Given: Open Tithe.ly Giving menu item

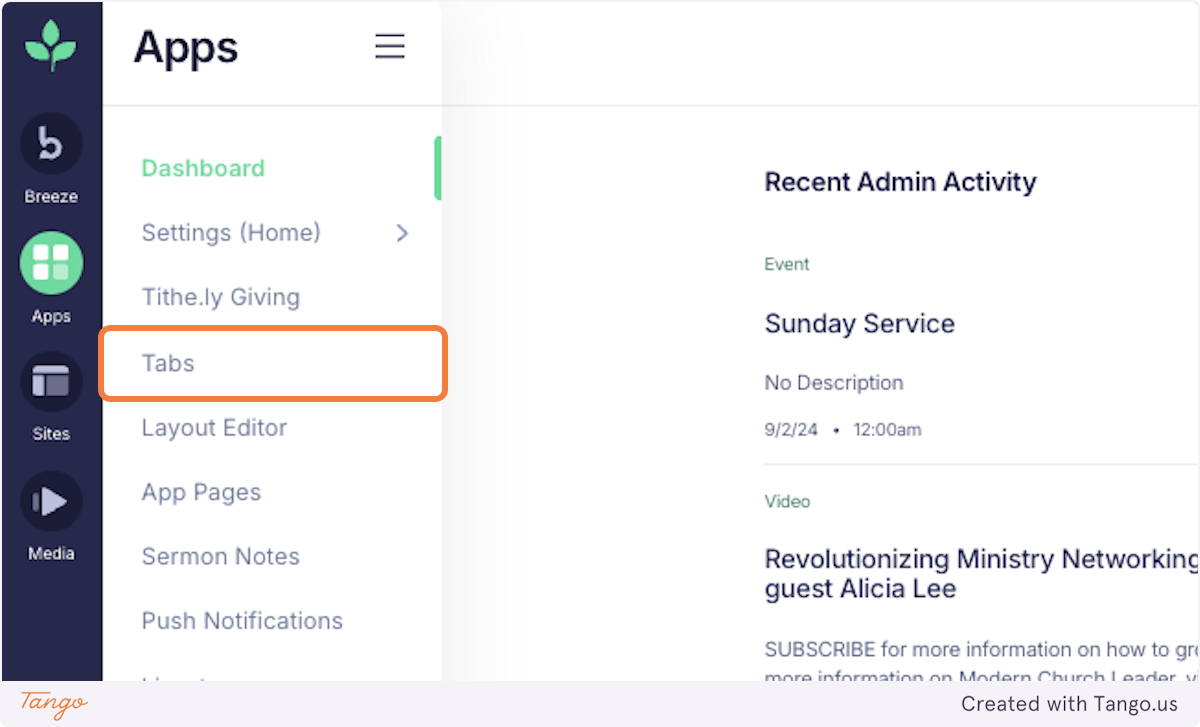Looking at the screenshot, I should (220, 297).
